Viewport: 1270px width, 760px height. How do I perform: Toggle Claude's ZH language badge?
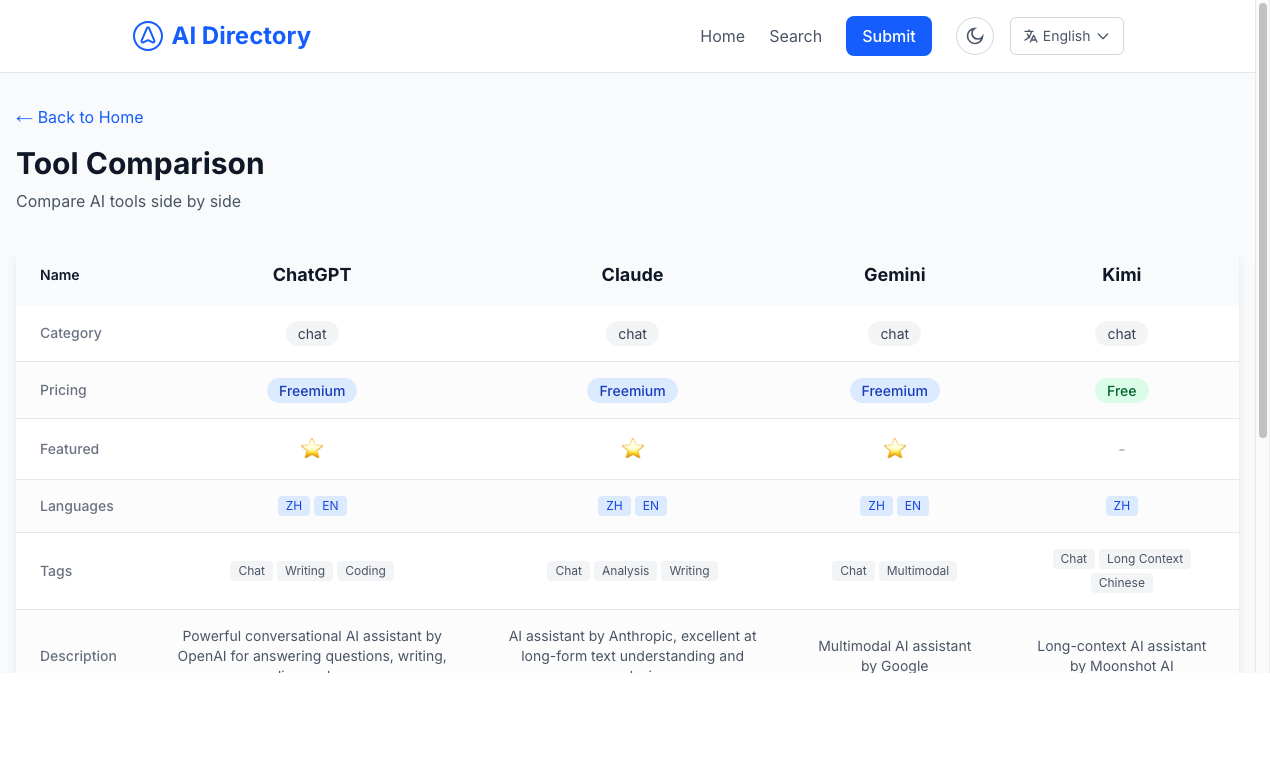coord(614,505)
